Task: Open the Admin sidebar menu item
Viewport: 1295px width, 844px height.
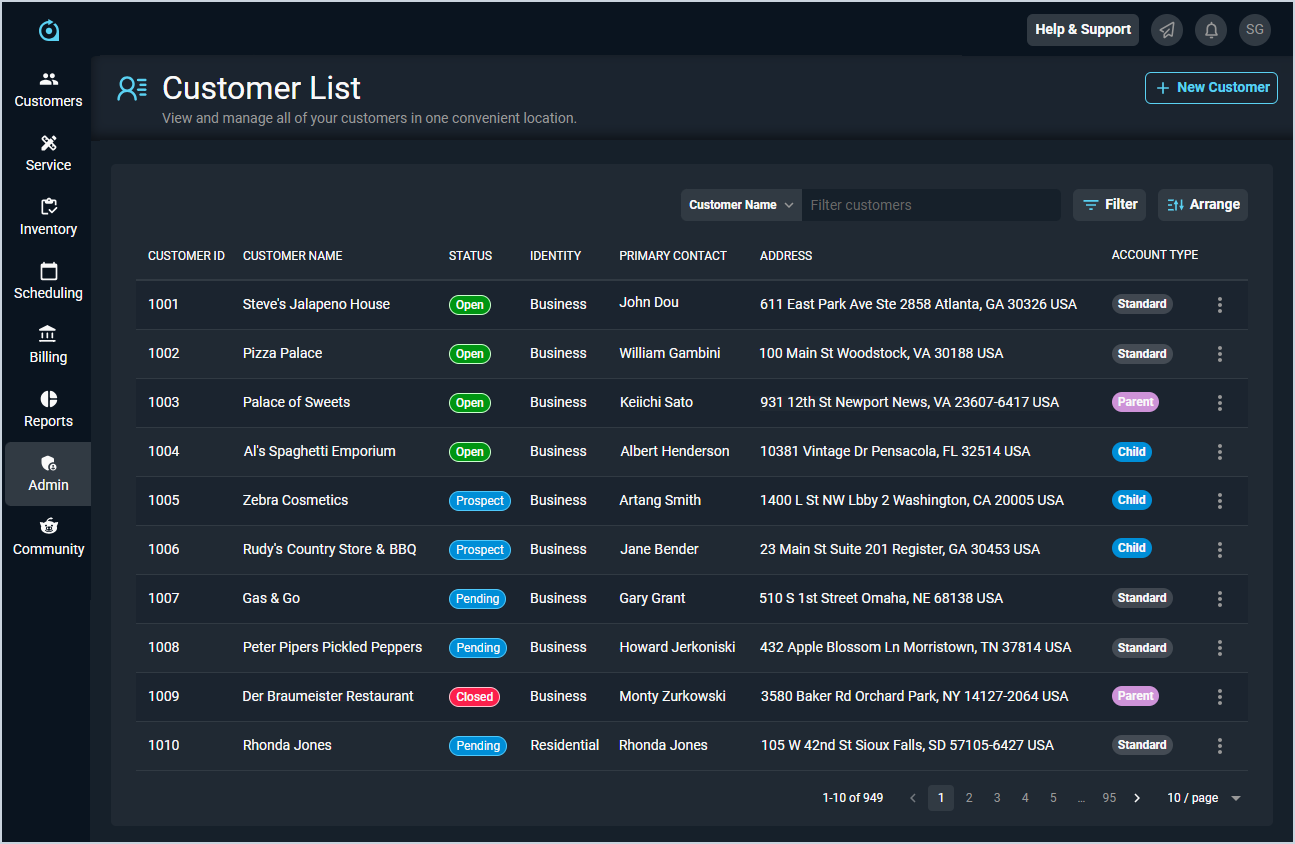Action: coord(48,474)
